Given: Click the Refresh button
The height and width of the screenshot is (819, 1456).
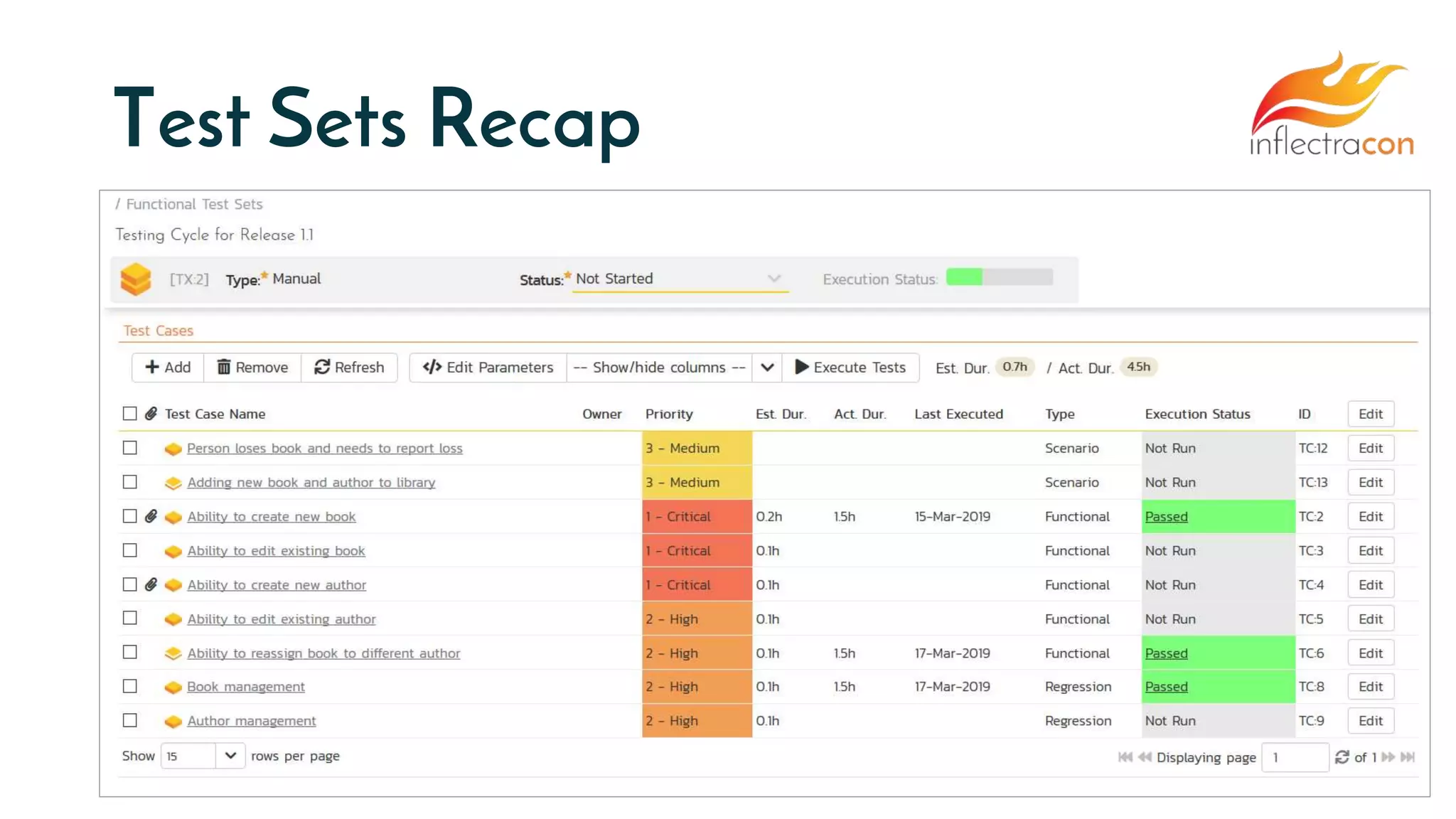Looking at the screenshot, I should (349, 368).
